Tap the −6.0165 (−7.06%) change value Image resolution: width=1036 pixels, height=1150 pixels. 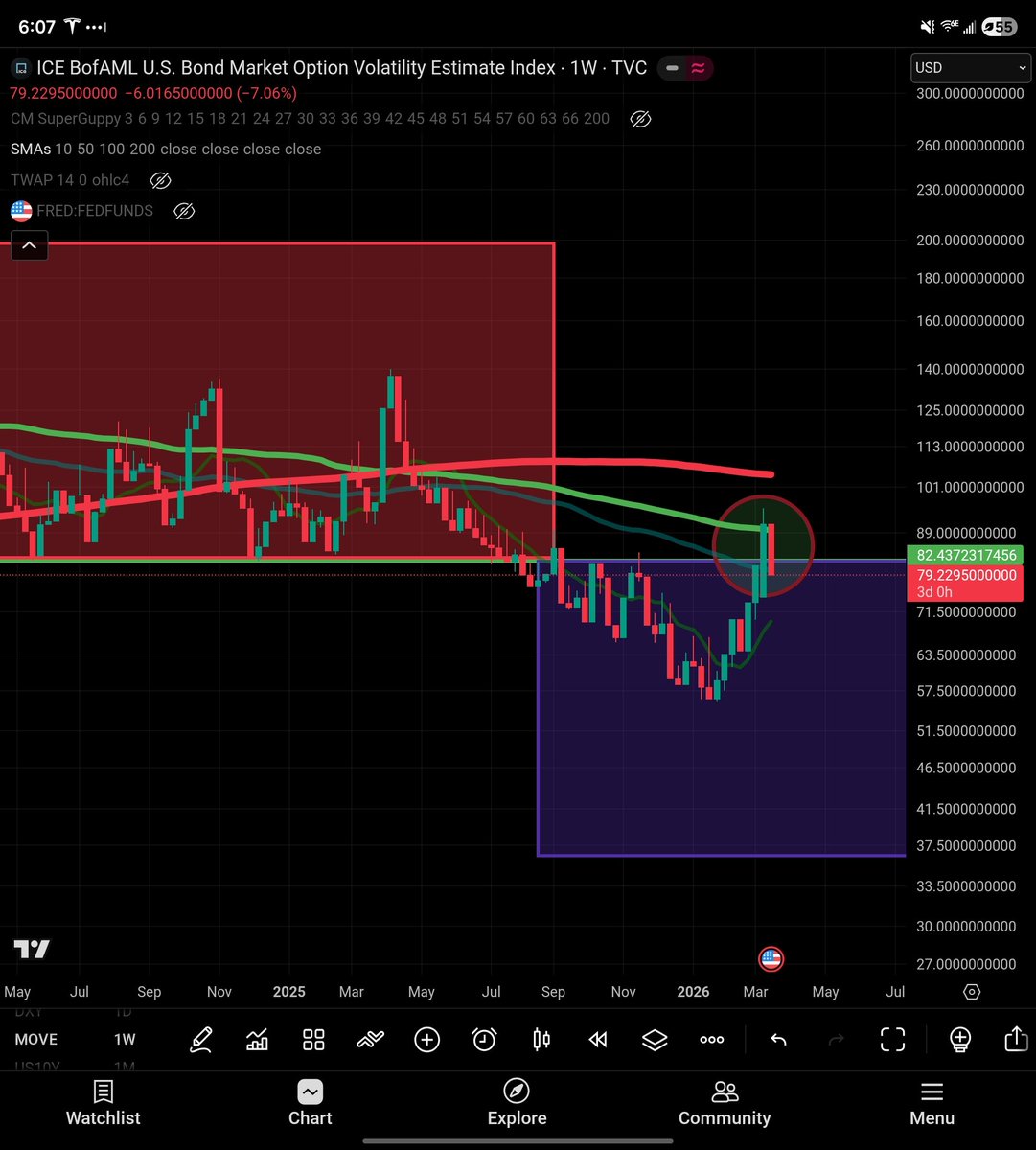click(211, 93)
